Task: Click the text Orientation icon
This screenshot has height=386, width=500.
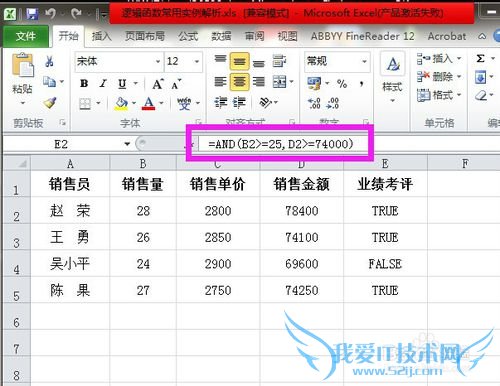Action: coord(266,103)
